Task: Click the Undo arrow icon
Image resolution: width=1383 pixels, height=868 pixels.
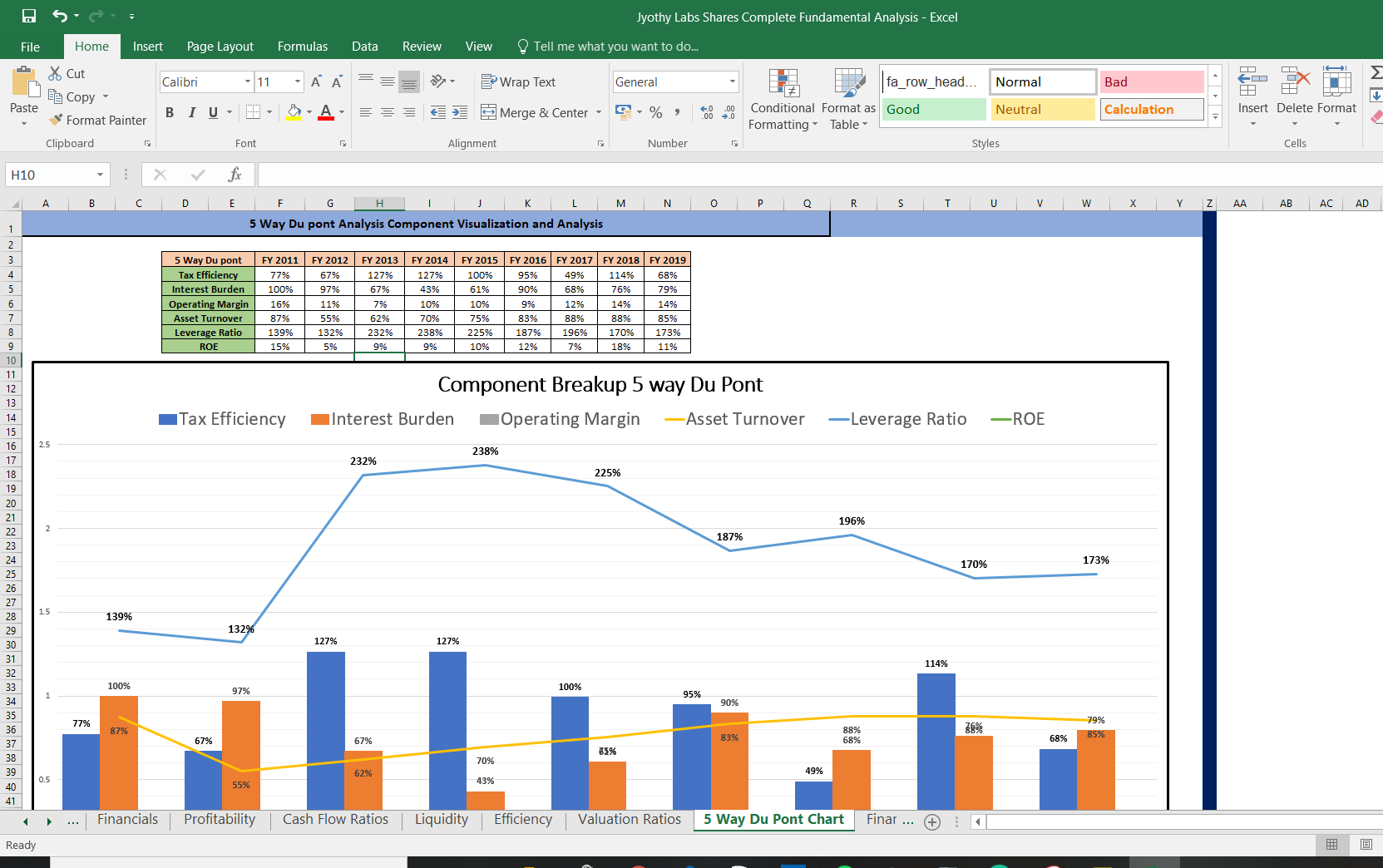Action: [x=60, y=16]
